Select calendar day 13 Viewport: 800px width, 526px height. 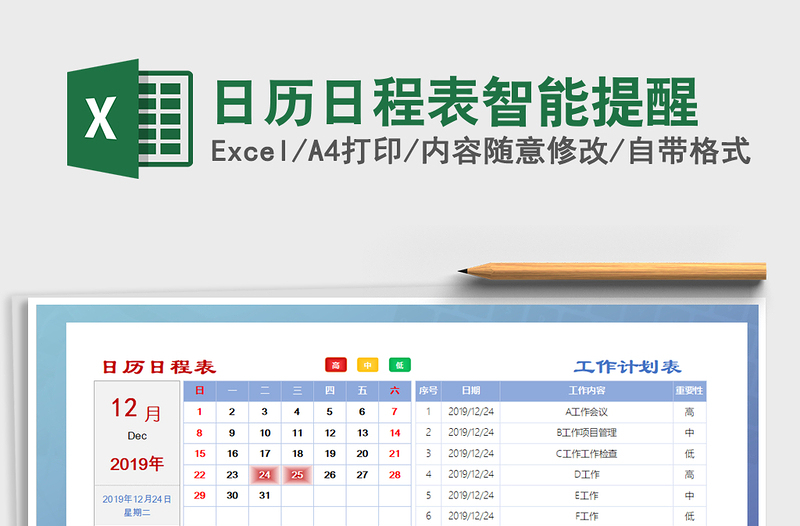(362, 433)
